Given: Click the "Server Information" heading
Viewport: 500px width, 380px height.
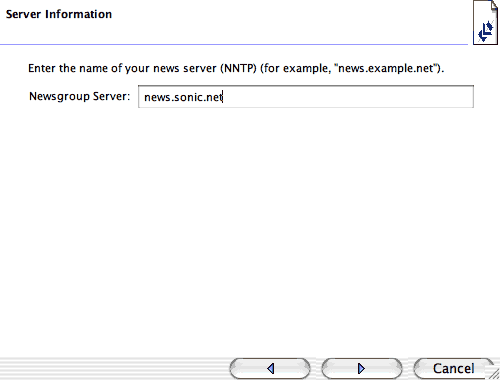Looking at the screenshot, I should (59, 14).
